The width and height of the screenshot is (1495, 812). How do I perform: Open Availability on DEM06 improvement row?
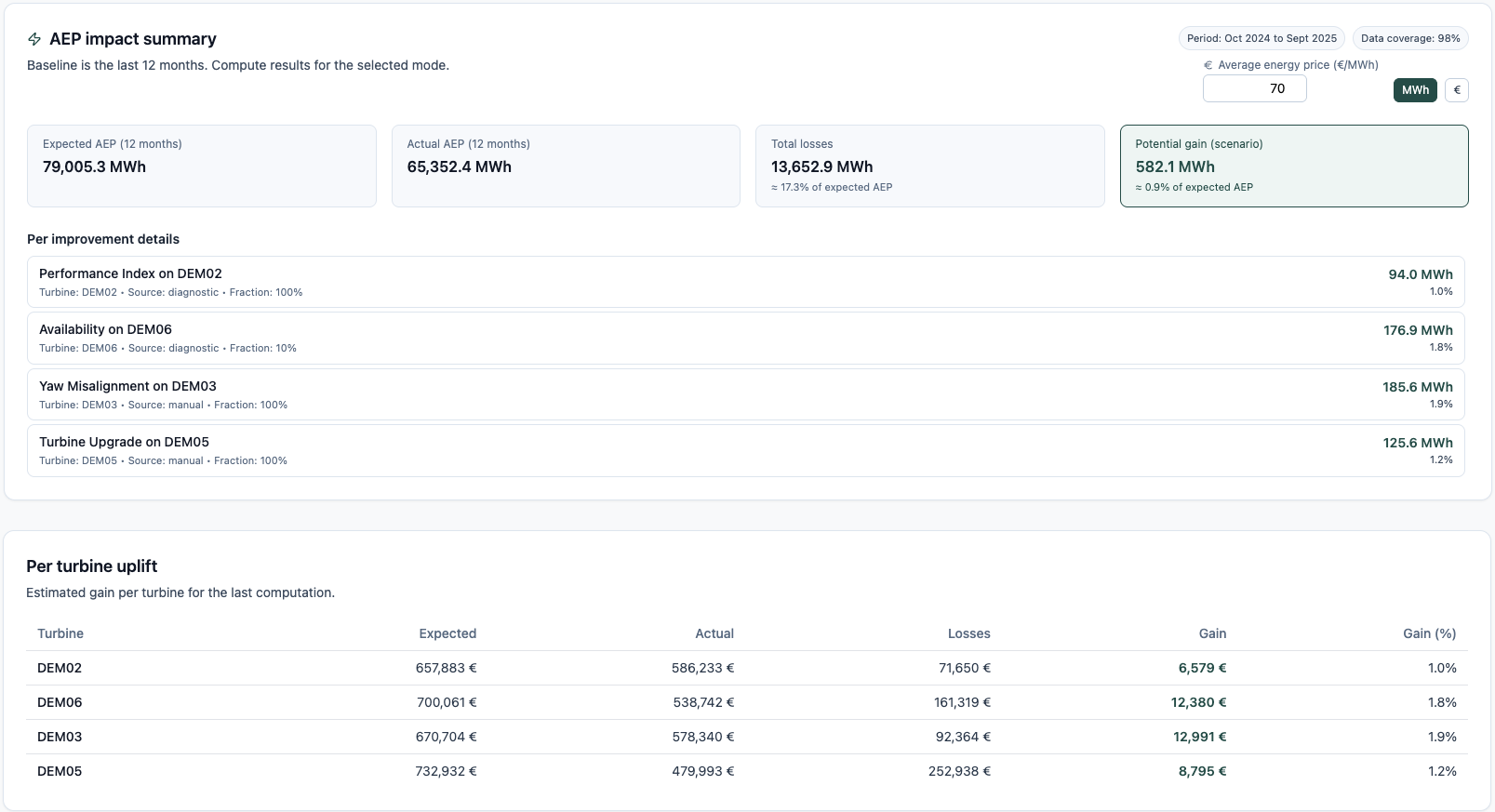coord(745,338)
